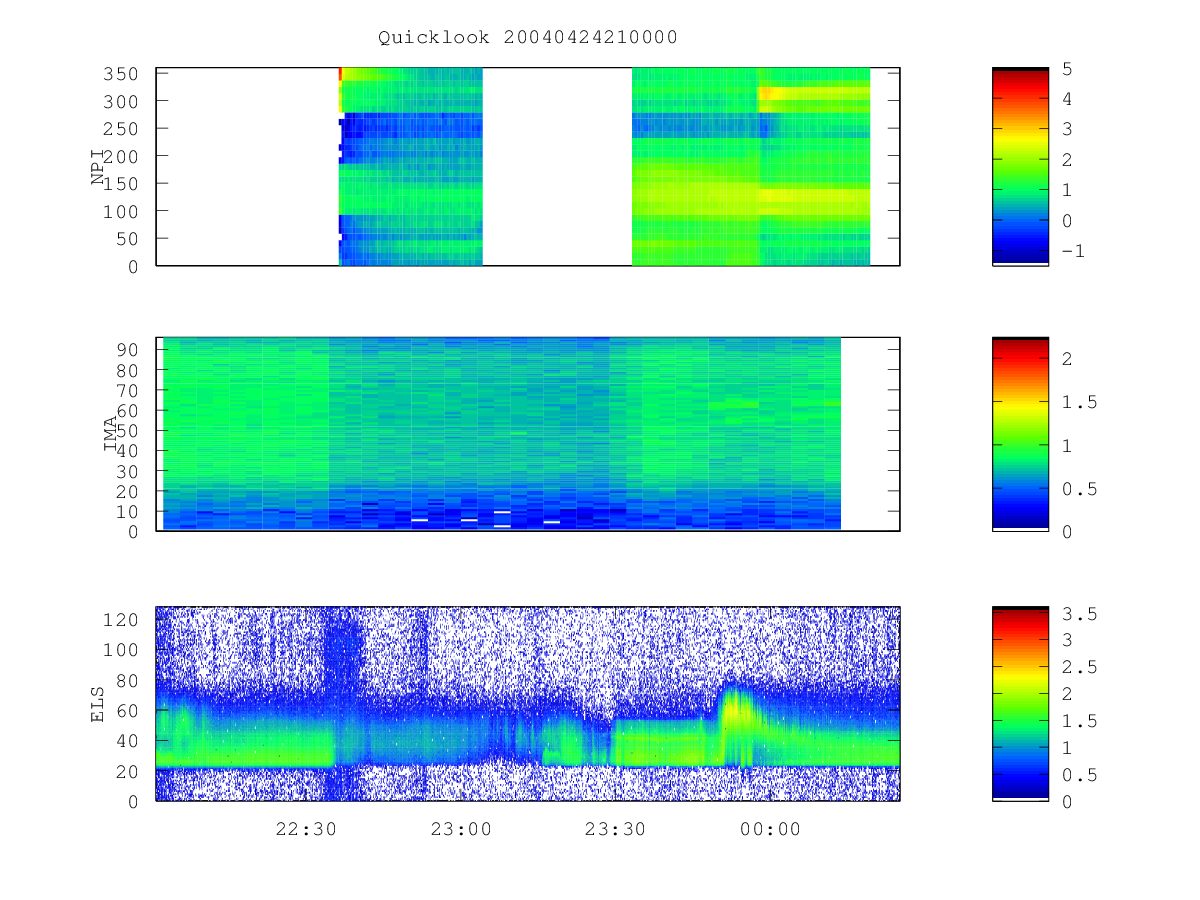Screen dimensions: 1200x900
Task: Click the 3 label on ELS colorbar
Action: tap(1067, 640)
